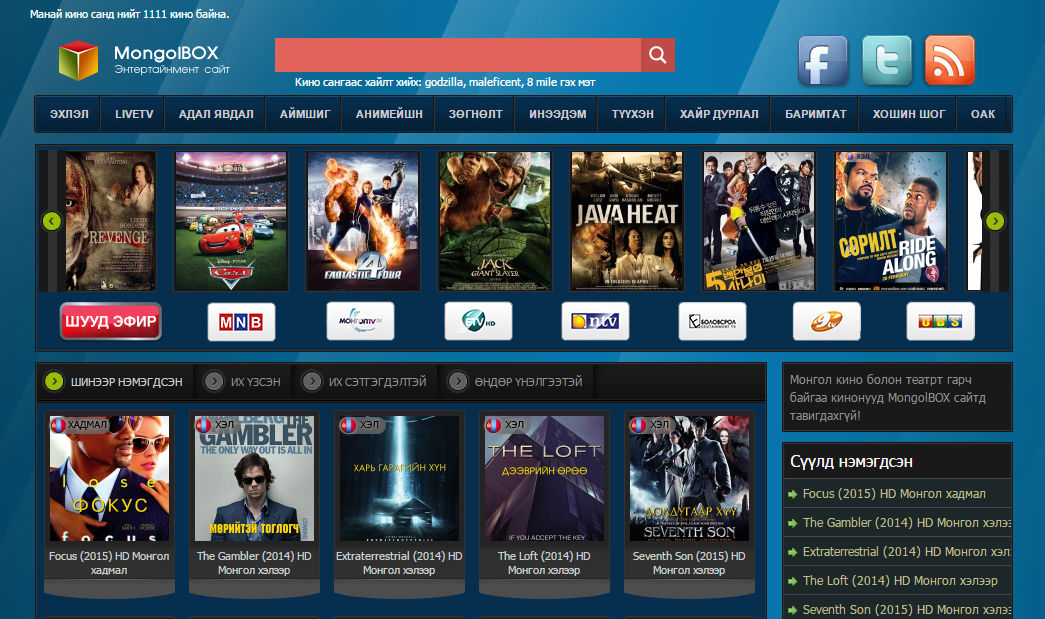Open the Twitter social icon
Screen dimensions: 1045x619
(886, 61)
